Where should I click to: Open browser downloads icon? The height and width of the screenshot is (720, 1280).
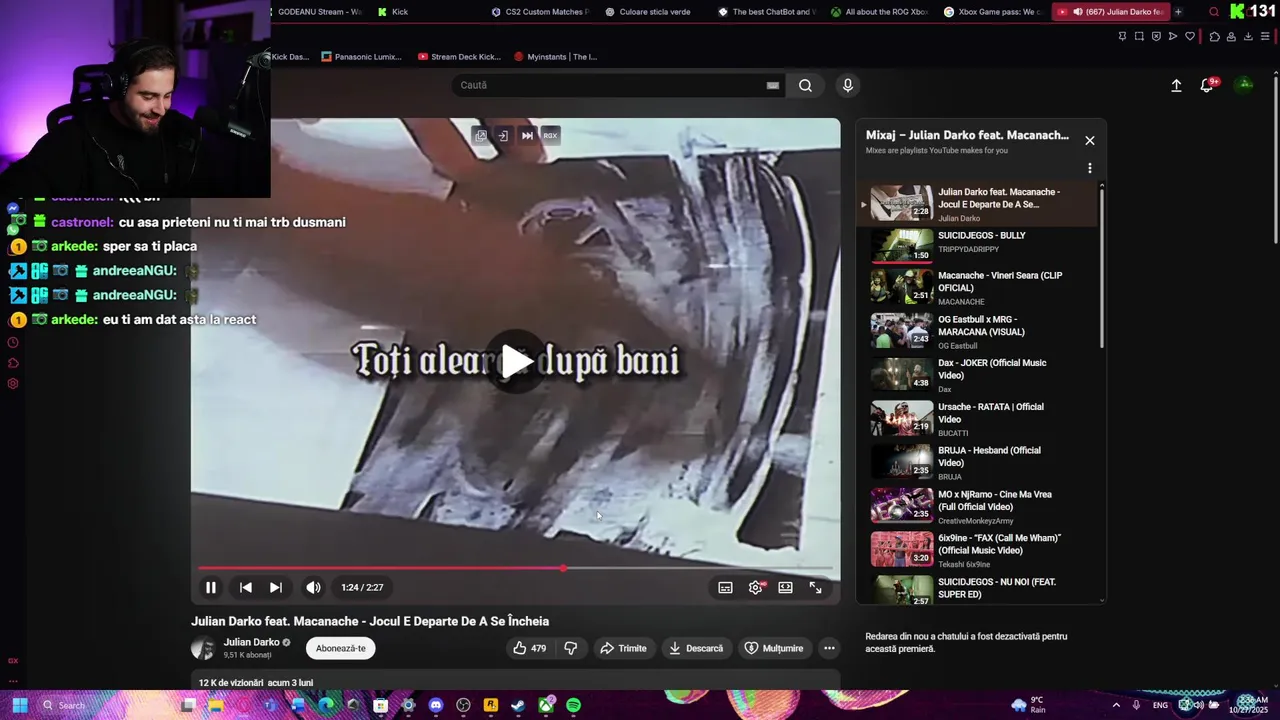point(1248,37)
